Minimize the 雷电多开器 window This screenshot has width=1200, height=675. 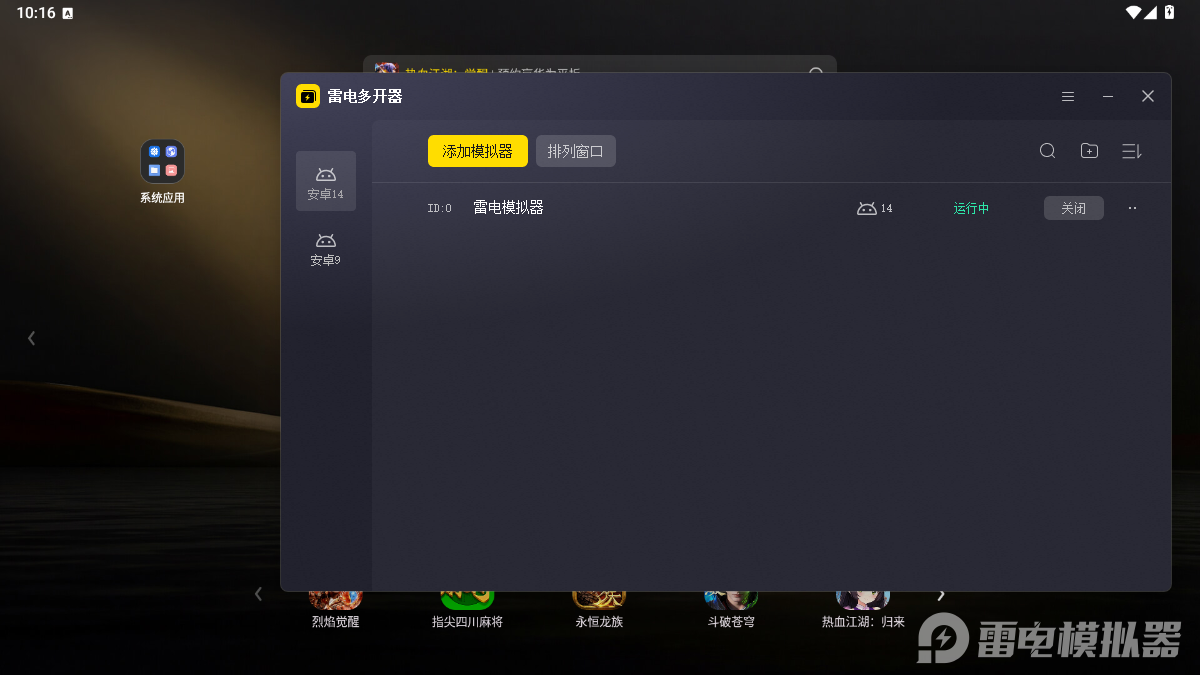(1108, 96)
